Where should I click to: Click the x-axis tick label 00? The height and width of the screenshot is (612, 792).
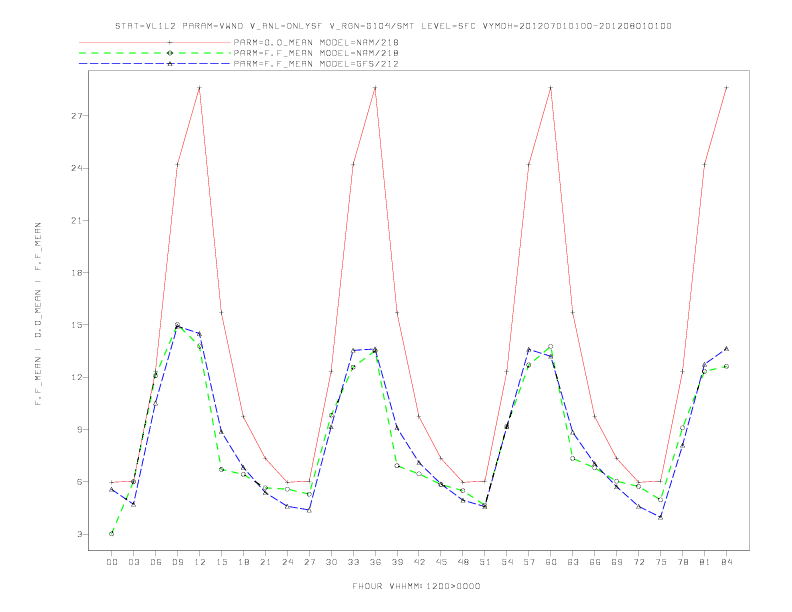(112, 562)
